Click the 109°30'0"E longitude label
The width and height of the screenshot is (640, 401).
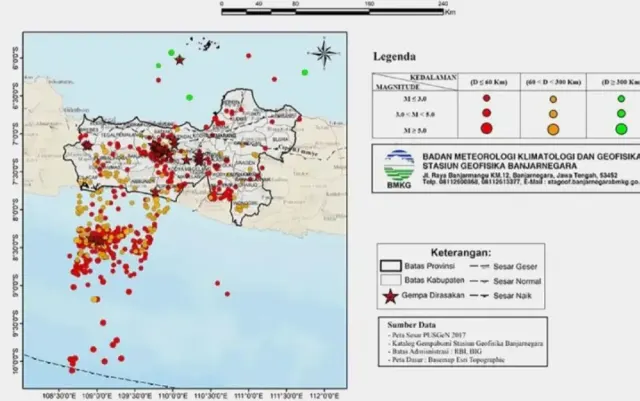point(135,396)
